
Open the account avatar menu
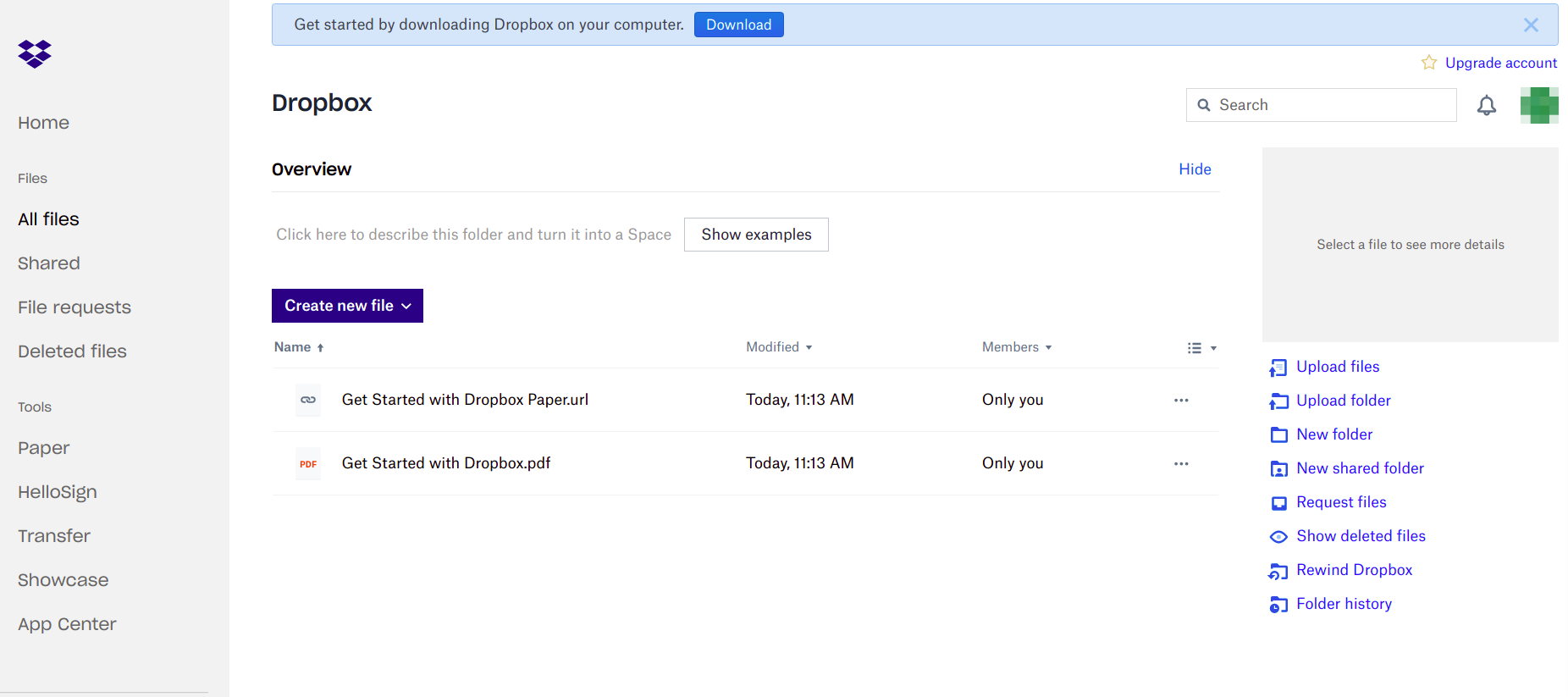(x=1538, y=105)
